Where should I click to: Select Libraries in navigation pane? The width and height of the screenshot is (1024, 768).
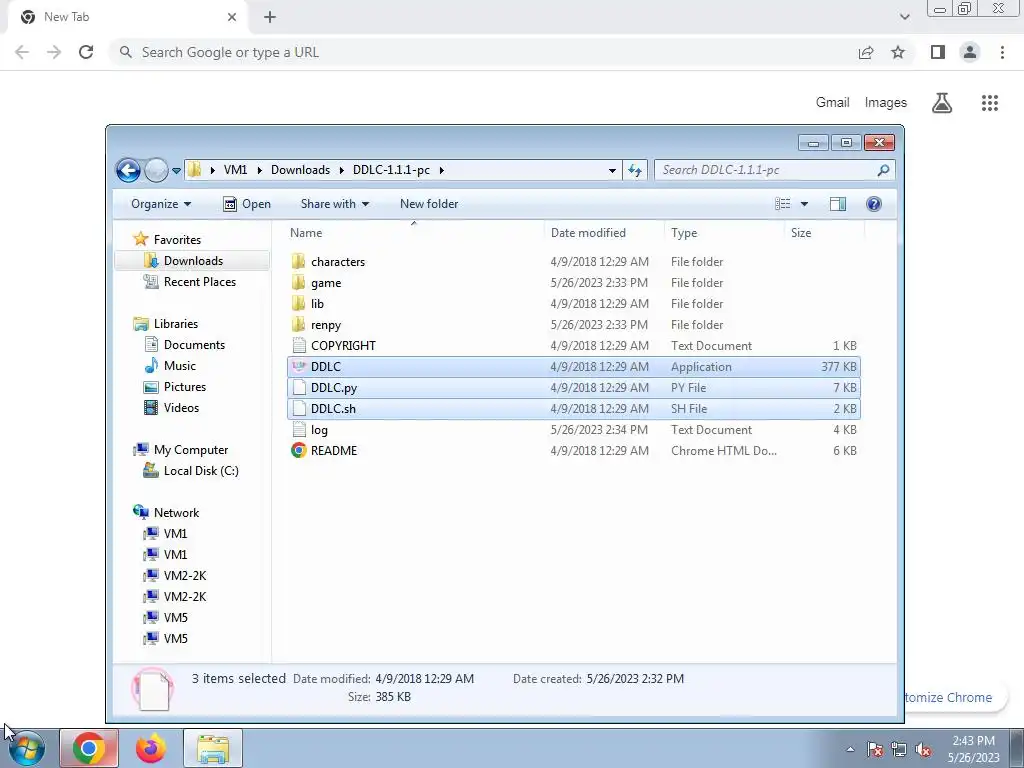176,323
